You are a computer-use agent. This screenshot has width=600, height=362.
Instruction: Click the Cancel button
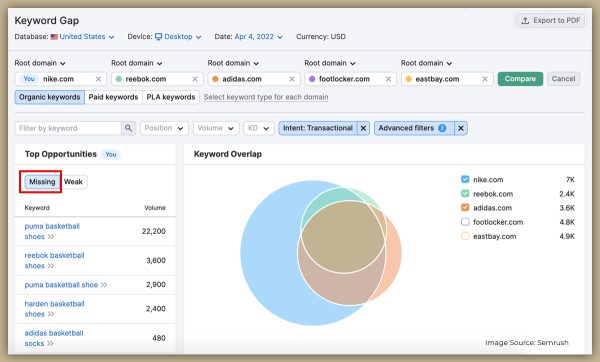[x=563, y=79]
